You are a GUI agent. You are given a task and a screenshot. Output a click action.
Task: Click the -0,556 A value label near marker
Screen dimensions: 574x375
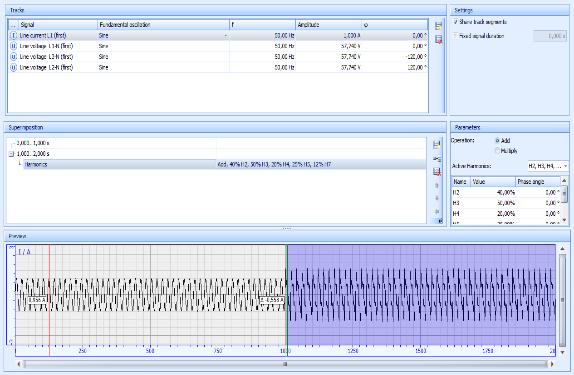(x=272, y=300)
